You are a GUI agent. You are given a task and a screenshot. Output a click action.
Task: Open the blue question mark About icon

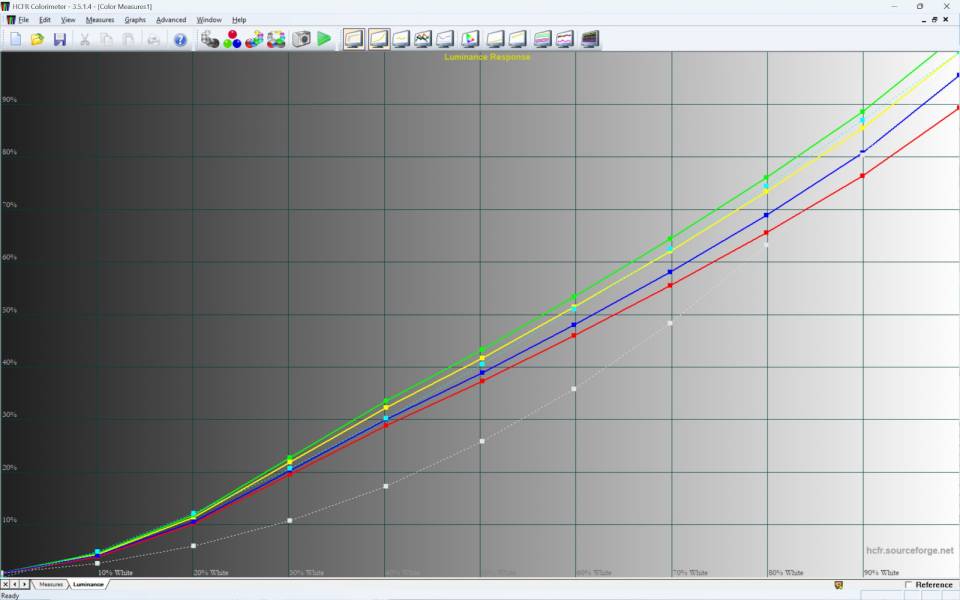pyautogui.click(x=180, y=39)
